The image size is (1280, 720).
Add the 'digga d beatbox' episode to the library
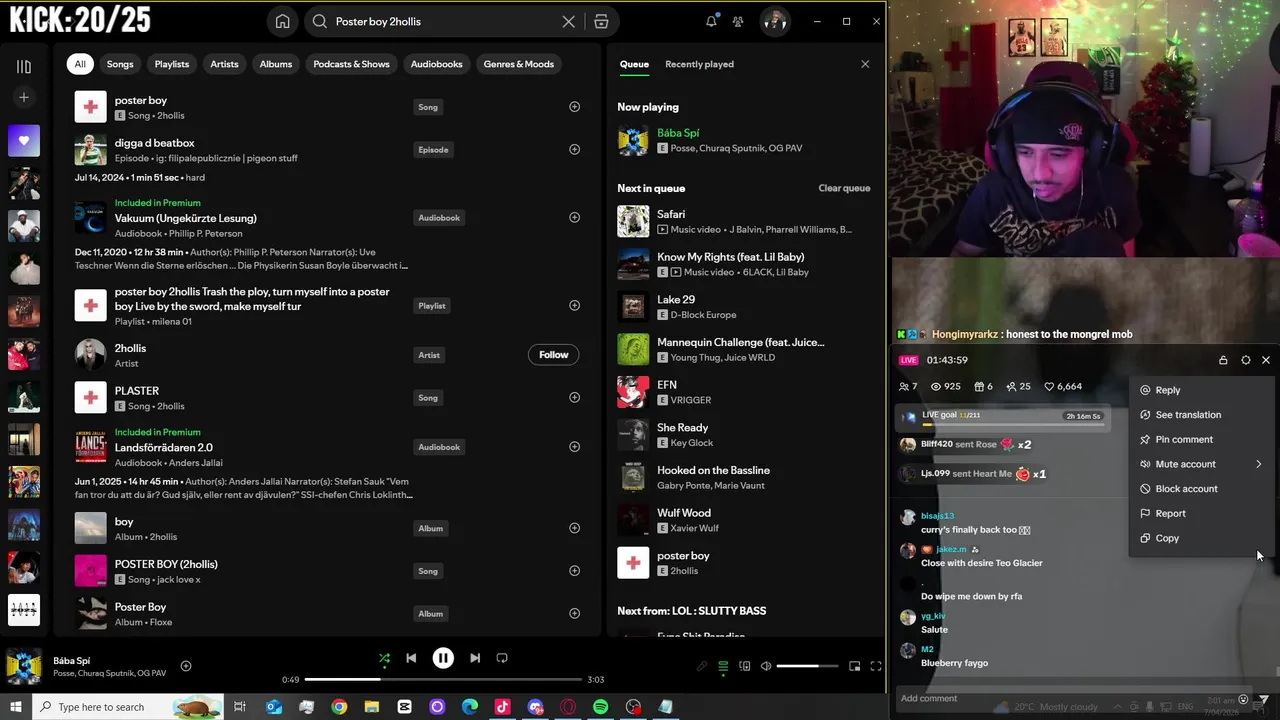(x=574, y=150)
